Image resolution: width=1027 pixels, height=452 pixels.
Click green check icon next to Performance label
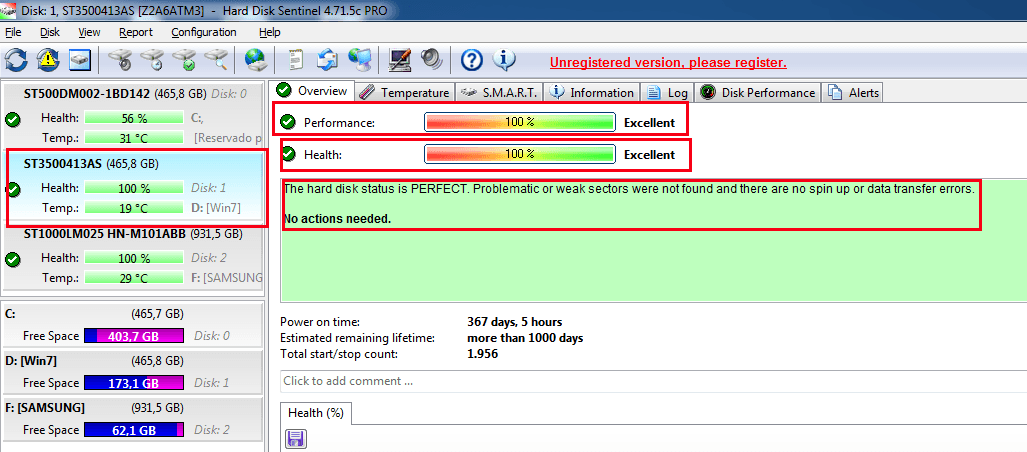287,122
